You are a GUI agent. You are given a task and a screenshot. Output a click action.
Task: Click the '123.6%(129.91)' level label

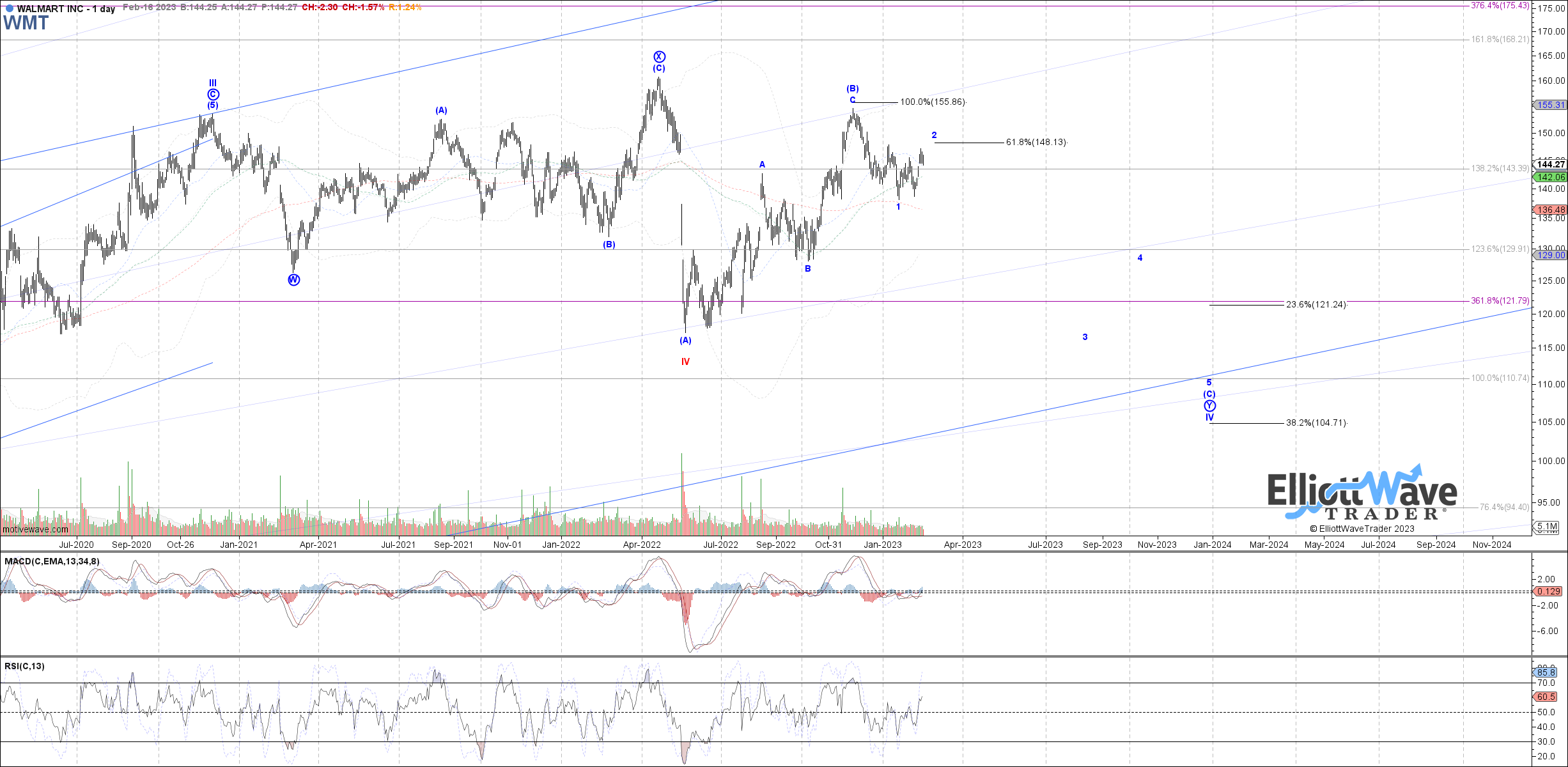pyautogui.click(x=1500, y=249)
